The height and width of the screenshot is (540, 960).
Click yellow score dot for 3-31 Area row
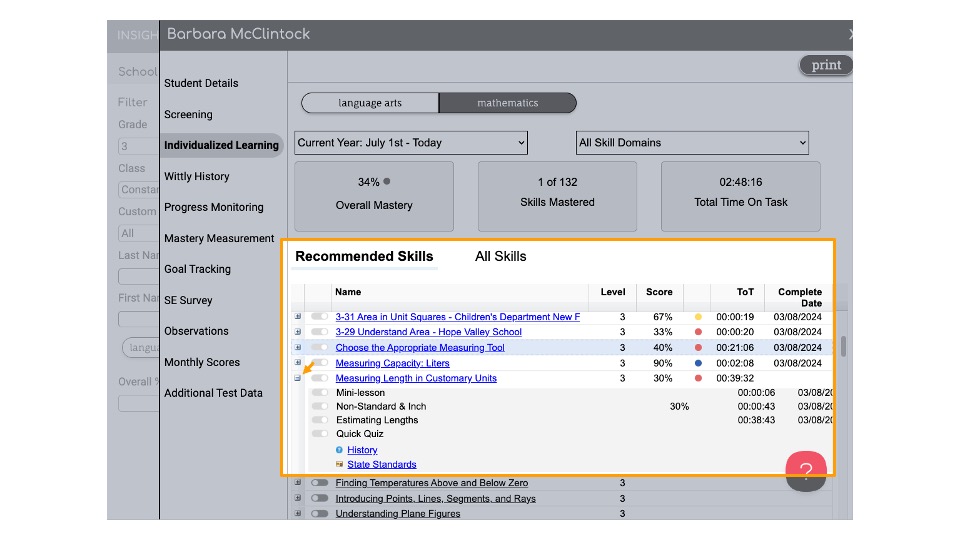point(698,317)
